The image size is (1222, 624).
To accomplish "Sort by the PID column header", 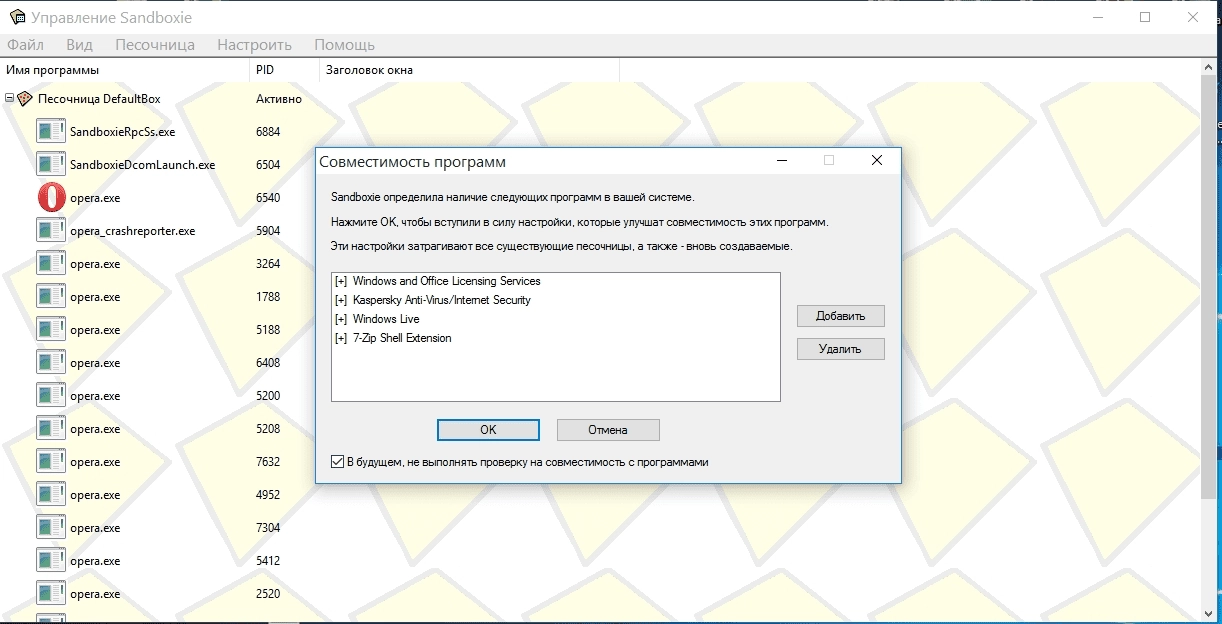I will tap(285, 70).
